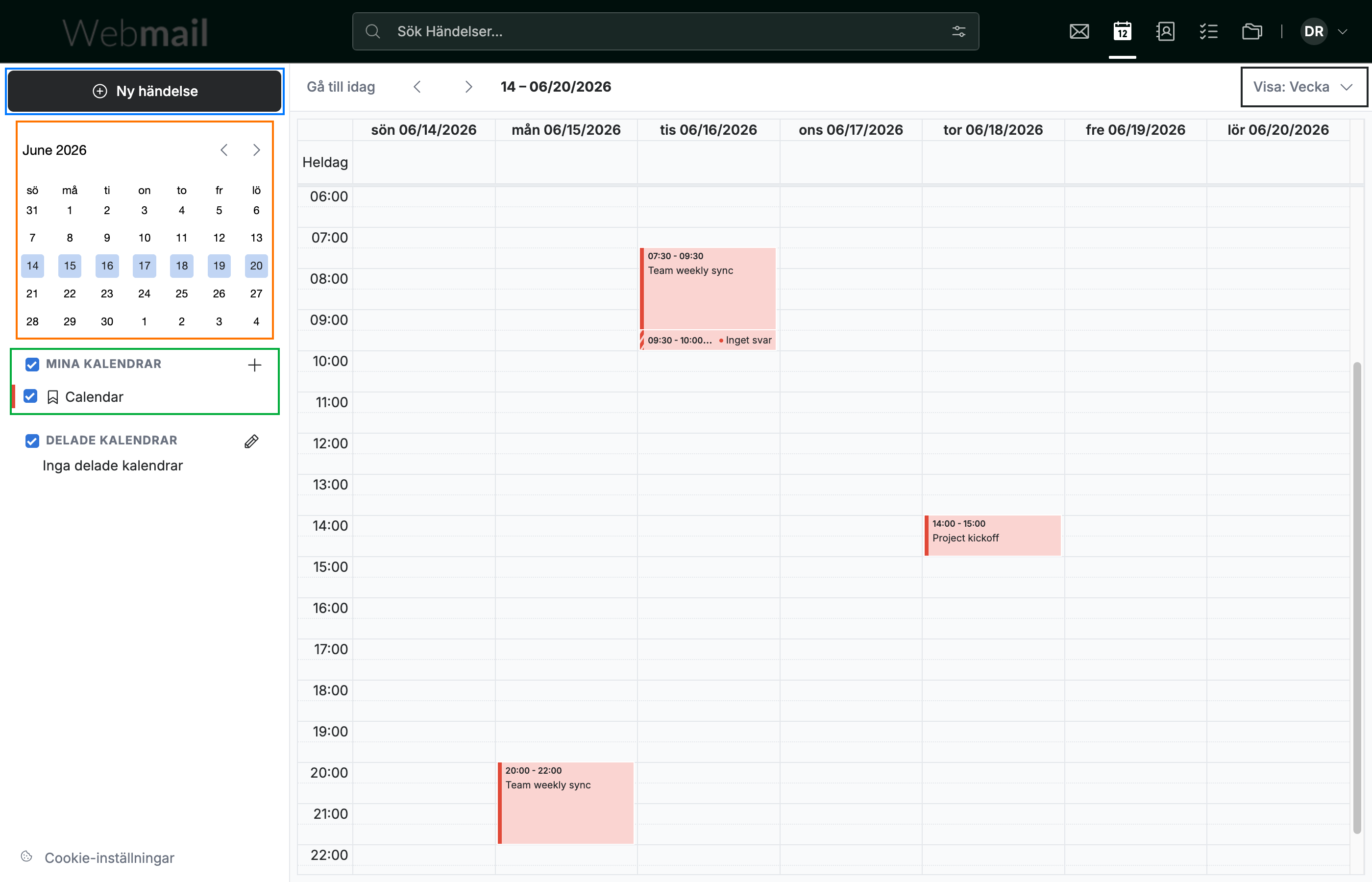This screenshot has height=882, width=1372.
Task: Open the Mail icon in top bar
Action: pos(1079,31)
